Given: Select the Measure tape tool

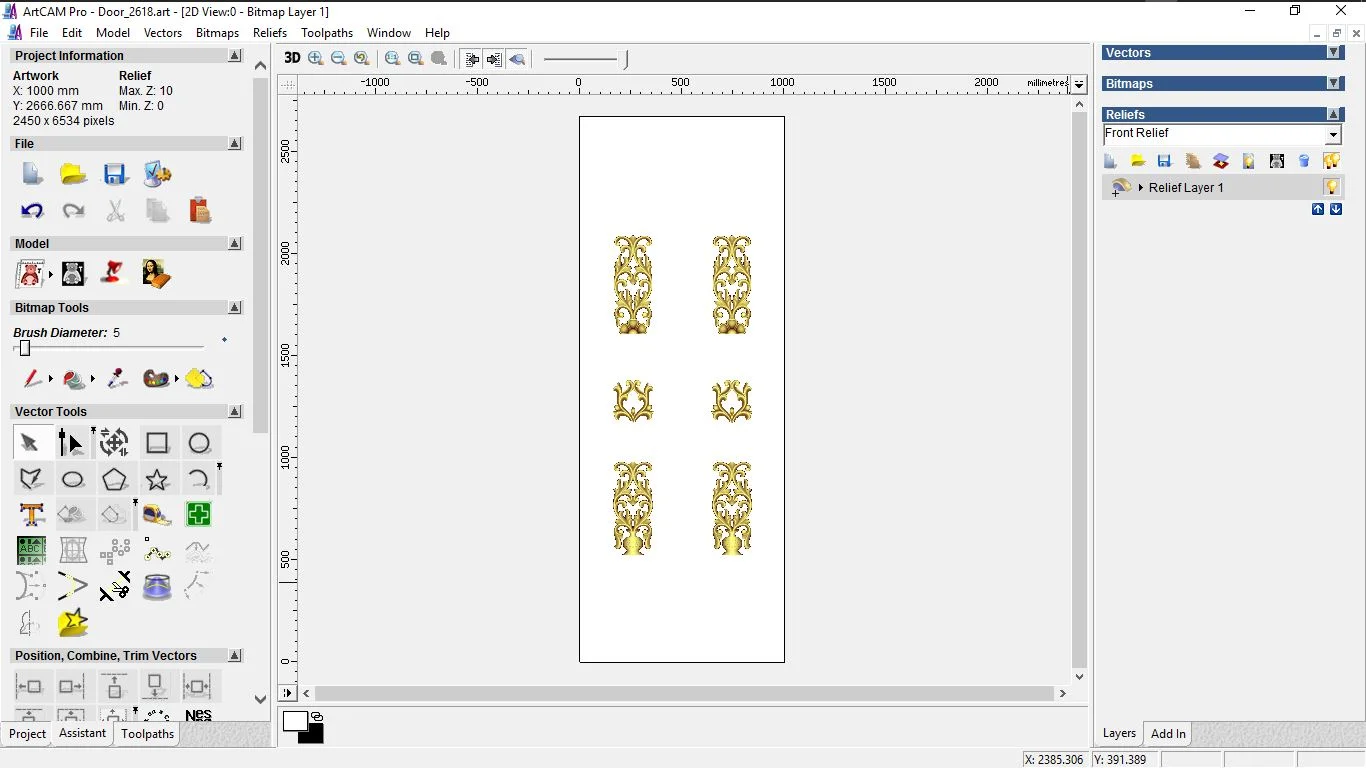Looking at the screenshot, I should click(x=157, y=515).
